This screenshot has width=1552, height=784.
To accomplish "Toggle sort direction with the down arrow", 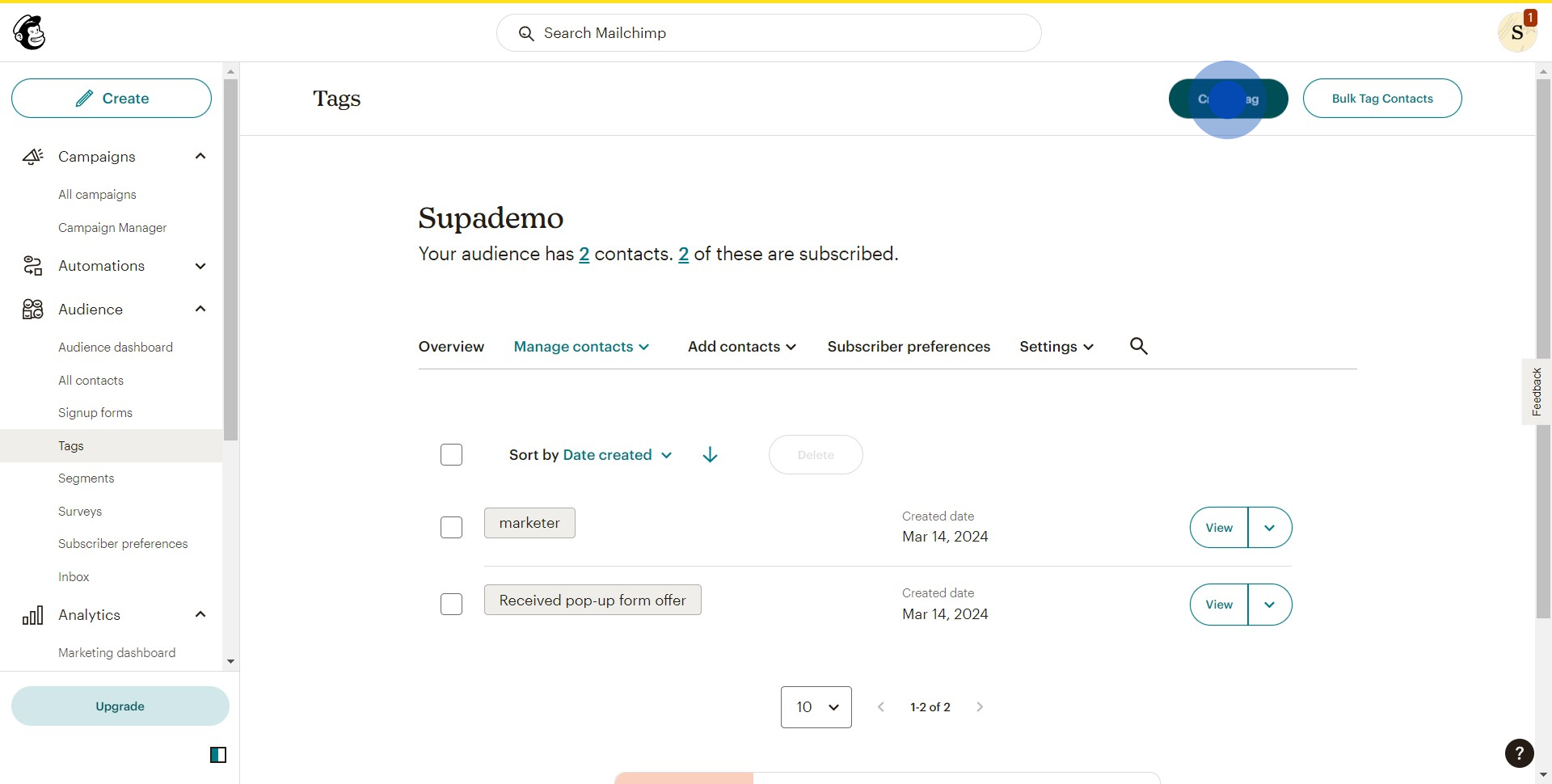I will pos(709,454).
